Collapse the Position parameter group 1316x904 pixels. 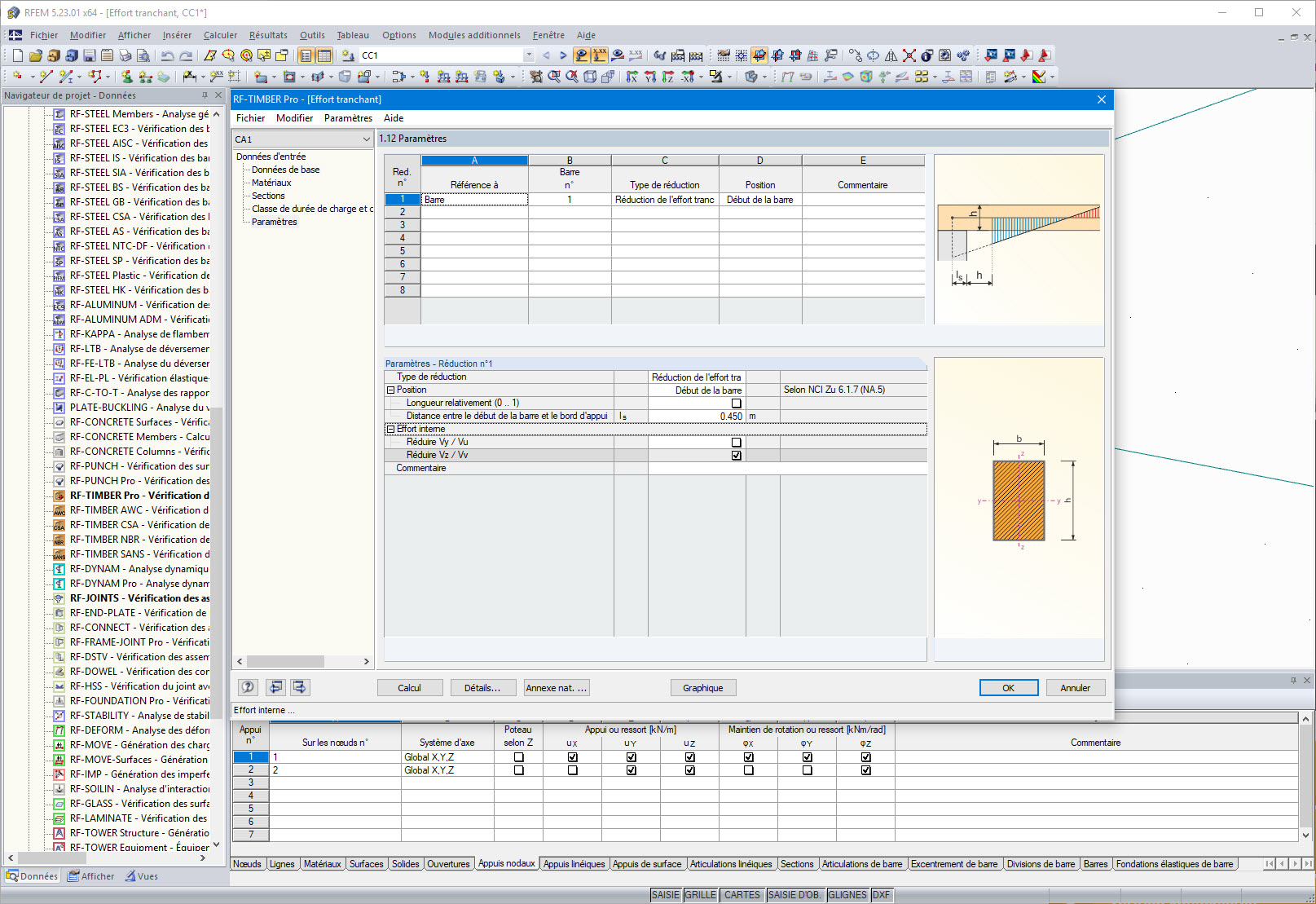(390, 390)
